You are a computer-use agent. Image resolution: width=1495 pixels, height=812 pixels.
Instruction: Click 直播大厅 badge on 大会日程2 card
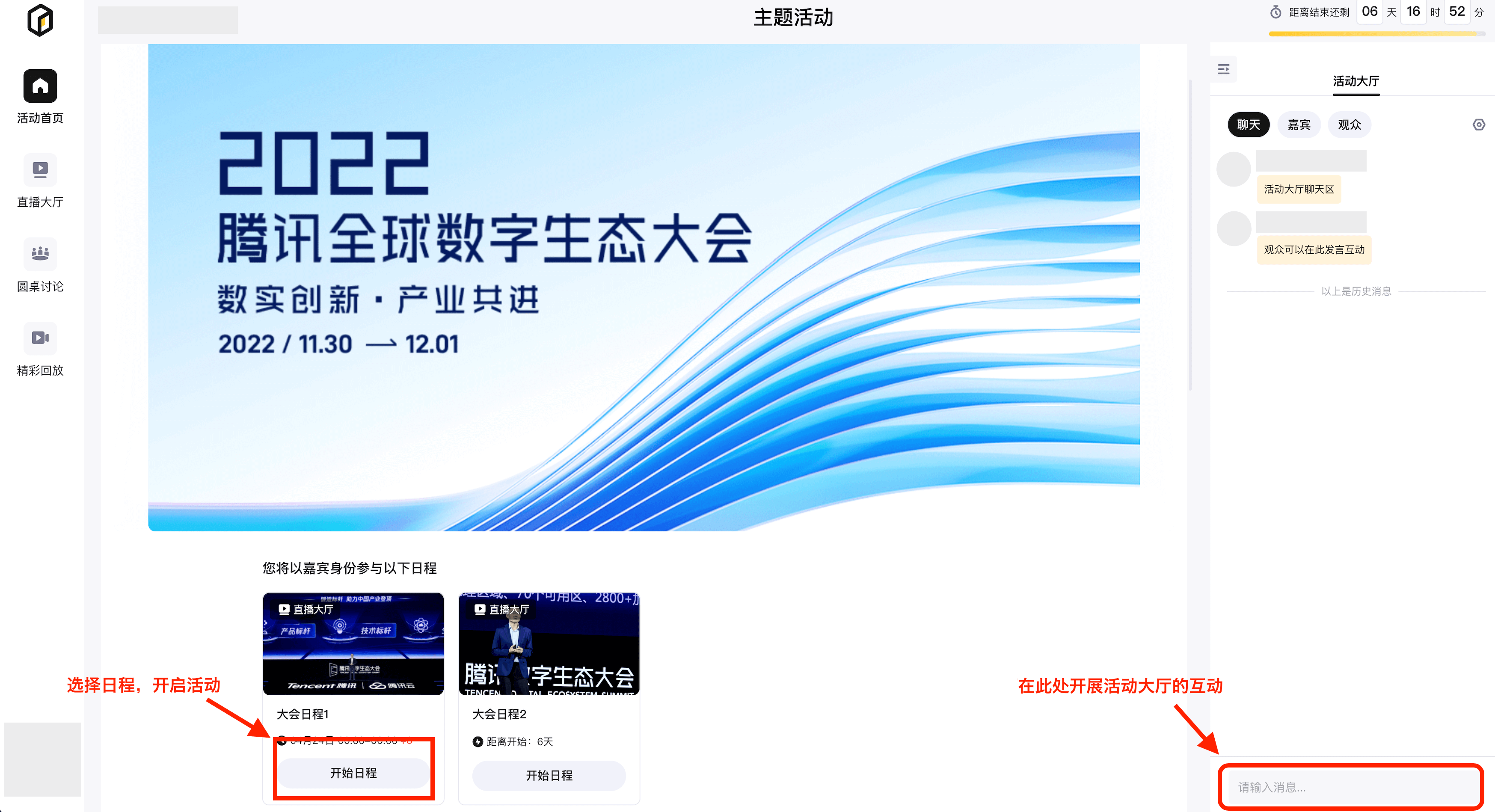pos(502,609)
